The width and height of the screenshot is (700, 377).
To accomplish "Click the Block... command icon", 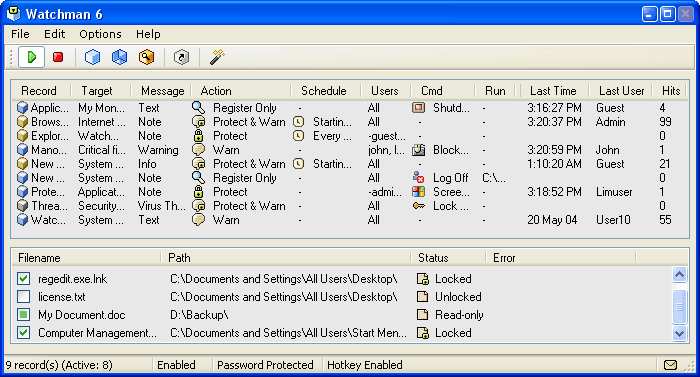I will 418,150.
